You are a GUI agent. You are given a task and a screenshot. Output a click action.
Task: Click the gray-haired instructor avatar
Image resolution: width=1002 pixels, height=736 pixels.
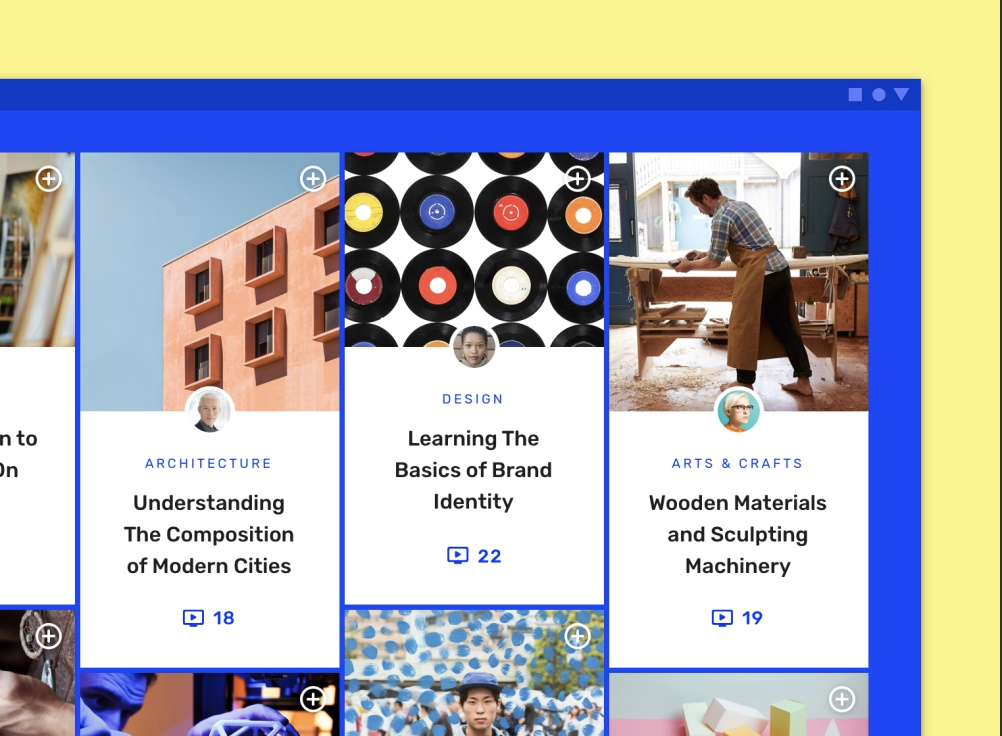click(210, 411)
